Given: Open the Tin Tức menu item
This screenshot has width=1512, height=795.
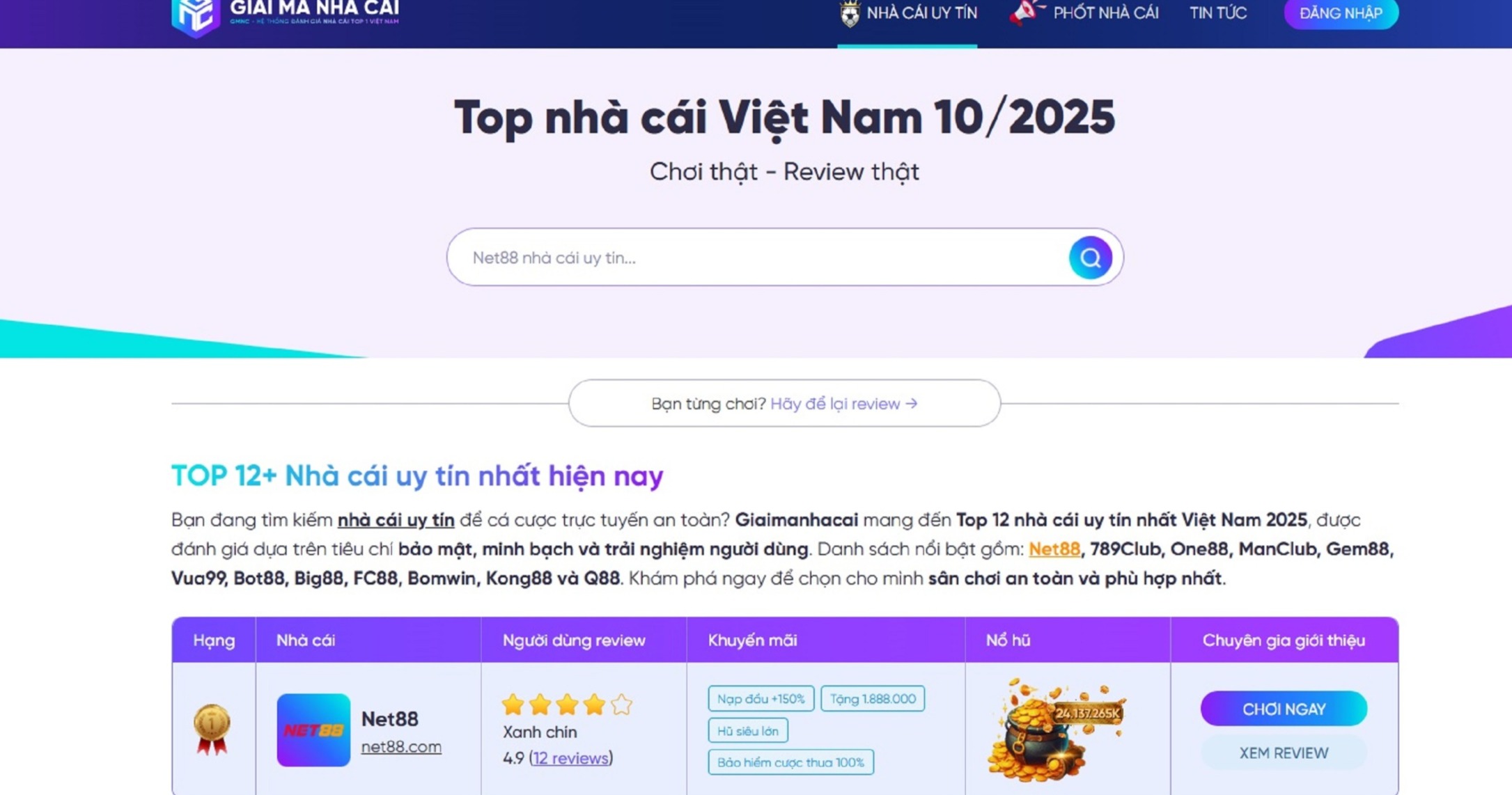Looking at the screenshot, I should tap(1218, 13).
